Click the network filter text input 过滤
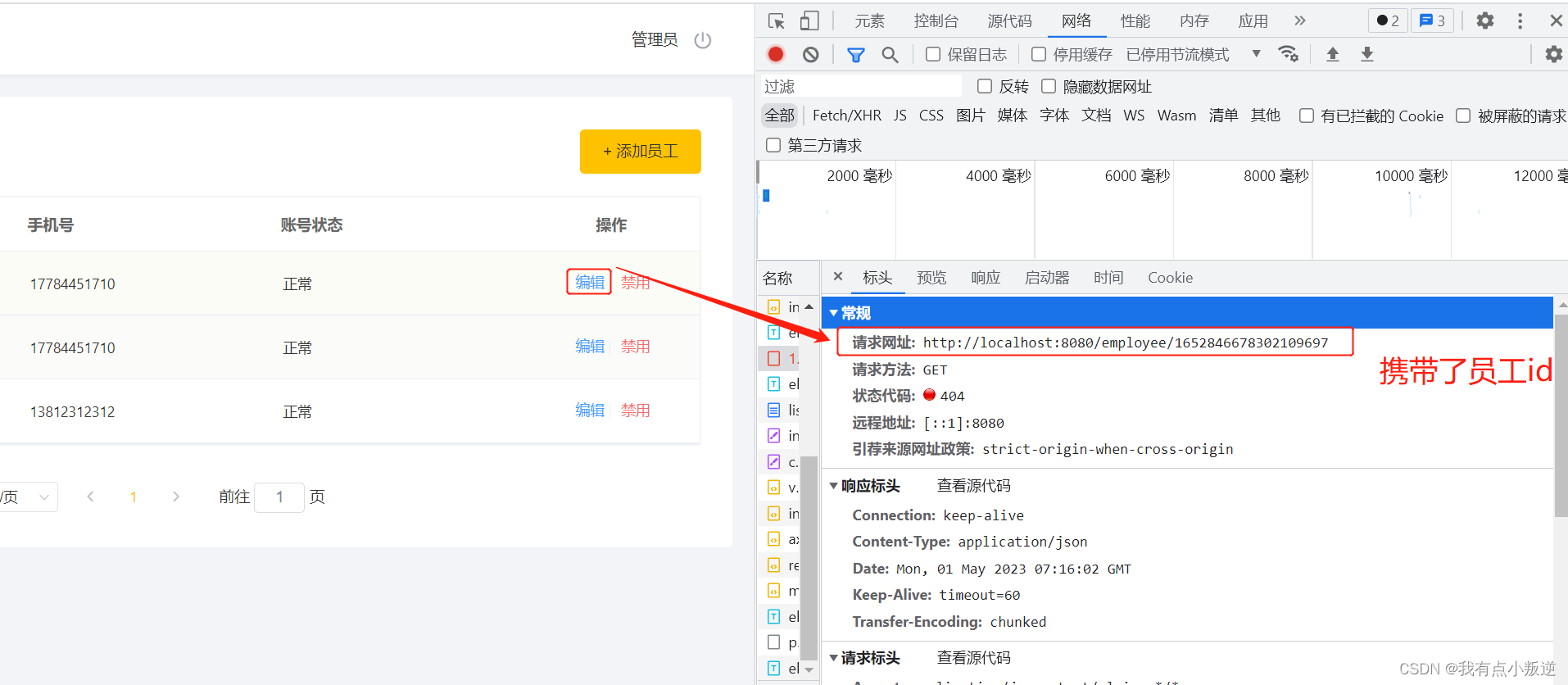This screenshot has width=1568, height=685. tap(861, 86)
